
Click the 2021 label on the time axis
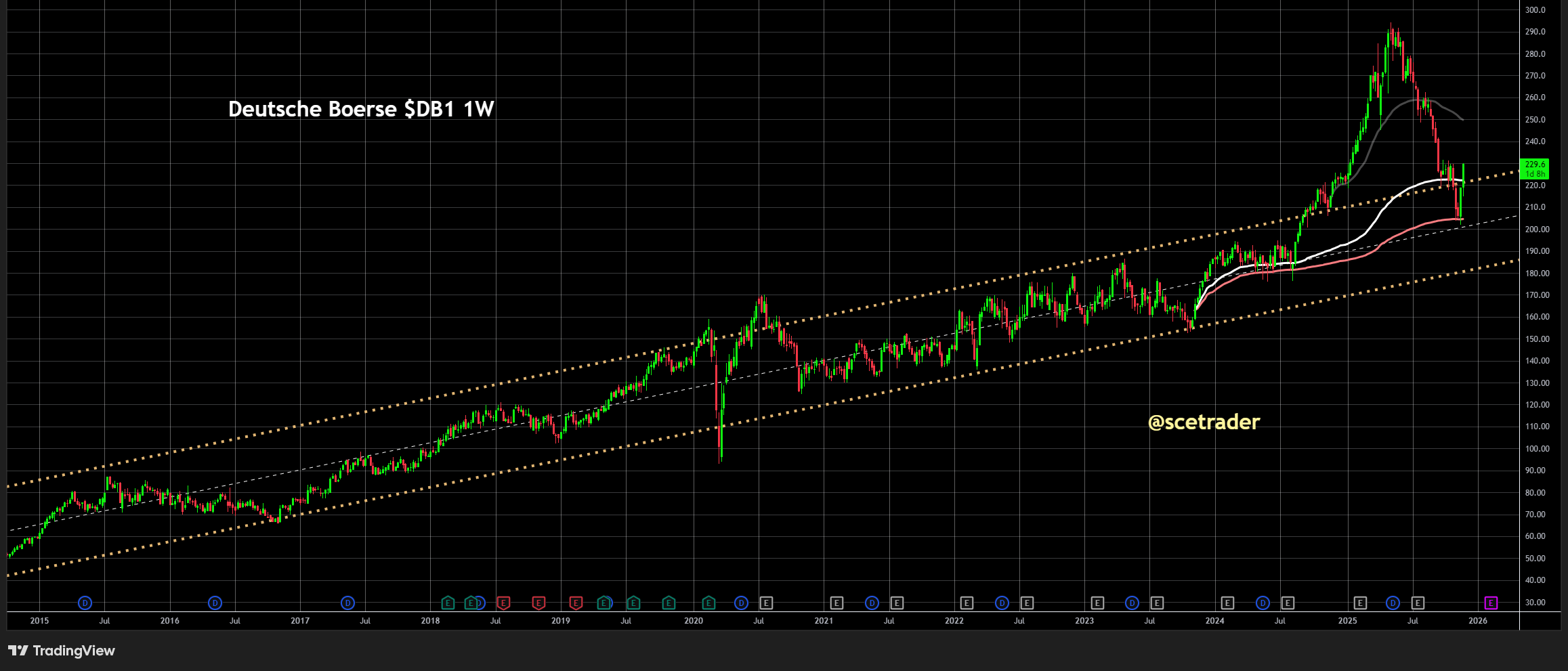pyautogui.click(x=824, y=621)
